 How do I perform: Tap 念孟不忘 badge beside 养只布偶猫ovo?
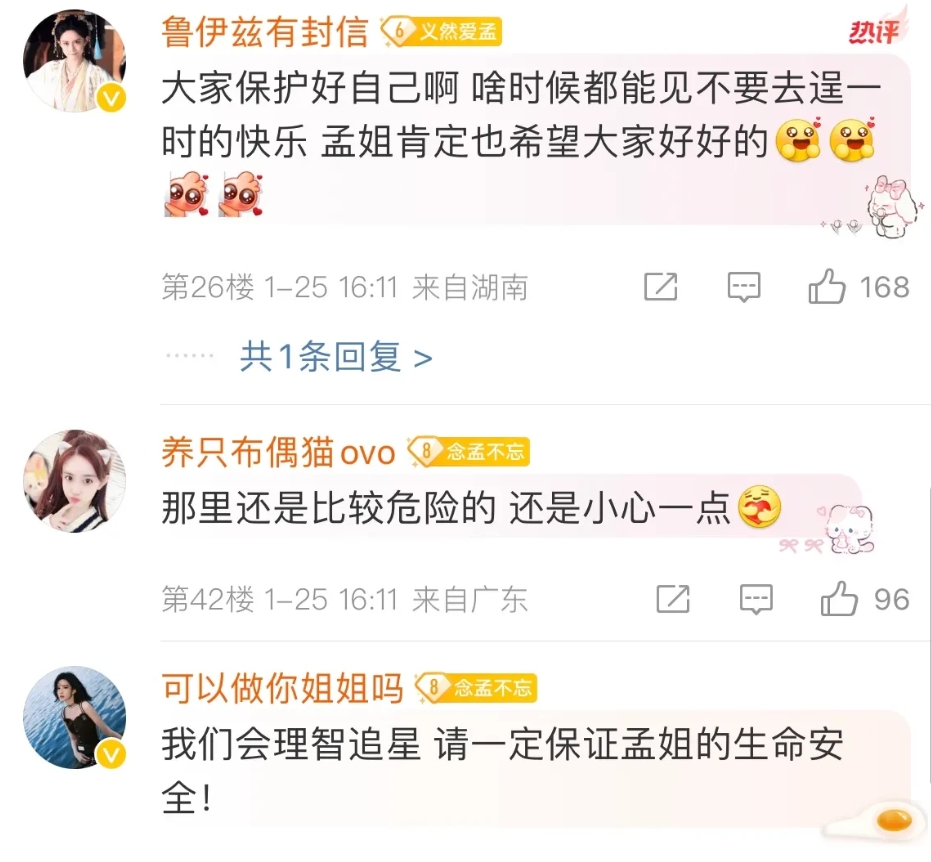pyautogui.click(x=468, y=452)
